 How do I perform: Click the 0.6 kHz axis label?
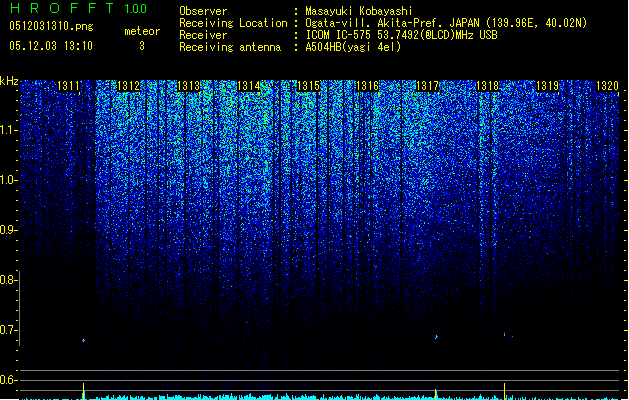(8, 380)
